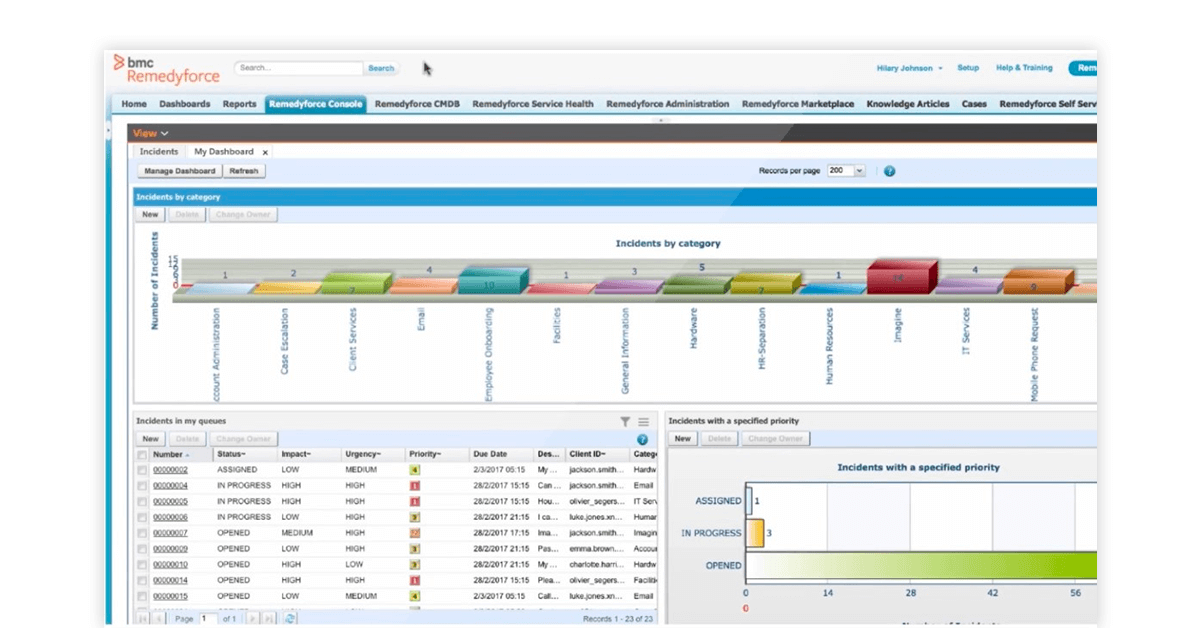Image resolution: width=1200 pixels, height=628 pixels.
Task: Click the Manage Dashboard button
Action: [179, 171]
